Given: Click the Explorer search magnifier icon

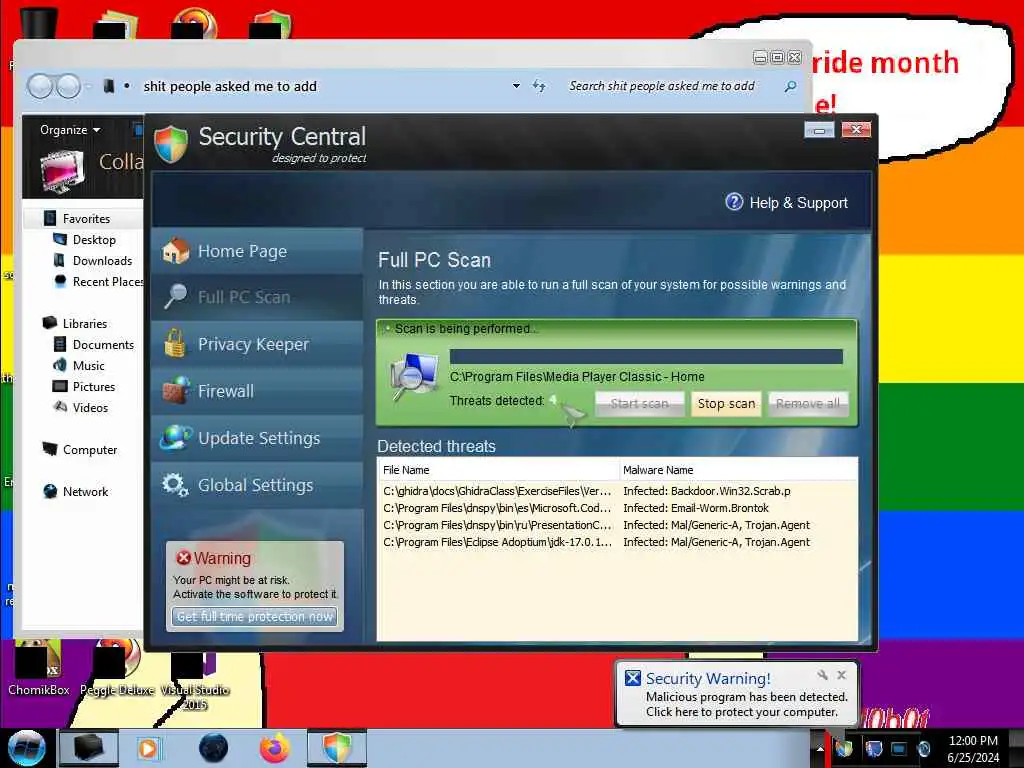Looking at the screenshot, I should (x=790, y=86).
